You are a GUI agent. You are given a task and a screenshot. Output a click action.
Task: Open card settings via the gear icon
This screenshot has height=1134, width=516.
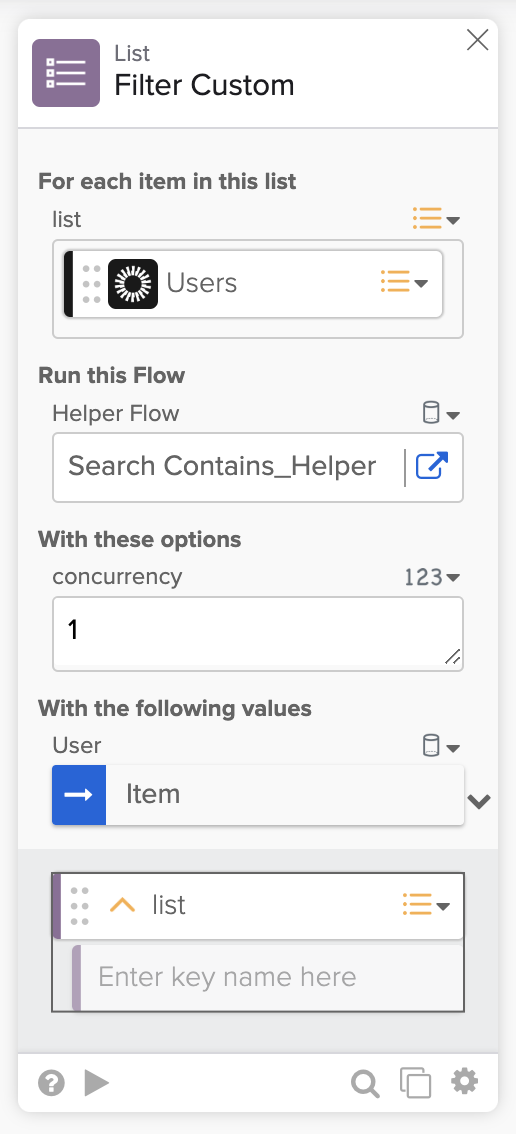coord(465,1083)
